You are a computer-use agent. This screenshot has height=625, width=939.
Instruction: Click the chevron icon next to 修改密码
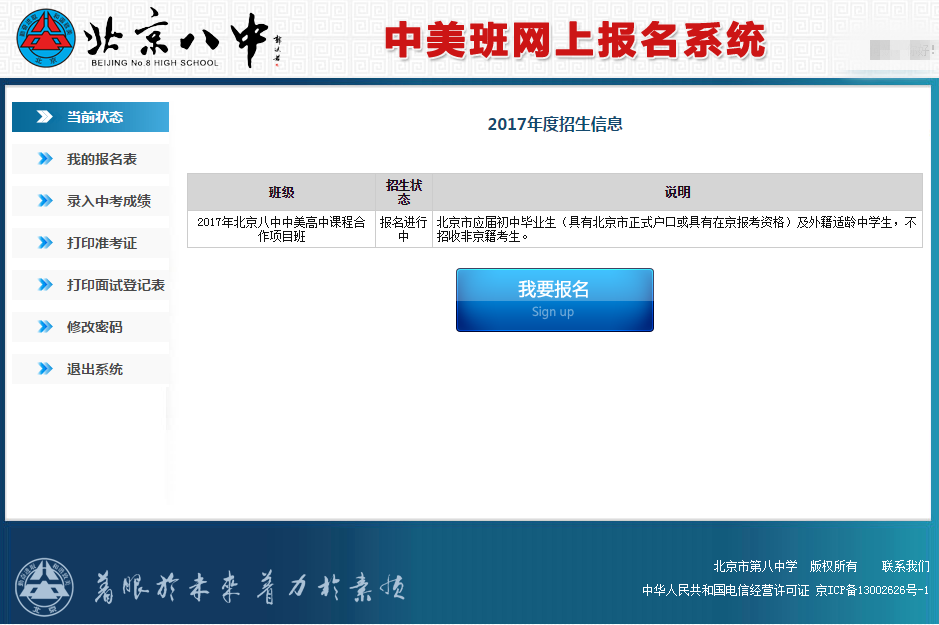[x=45, y=327]
